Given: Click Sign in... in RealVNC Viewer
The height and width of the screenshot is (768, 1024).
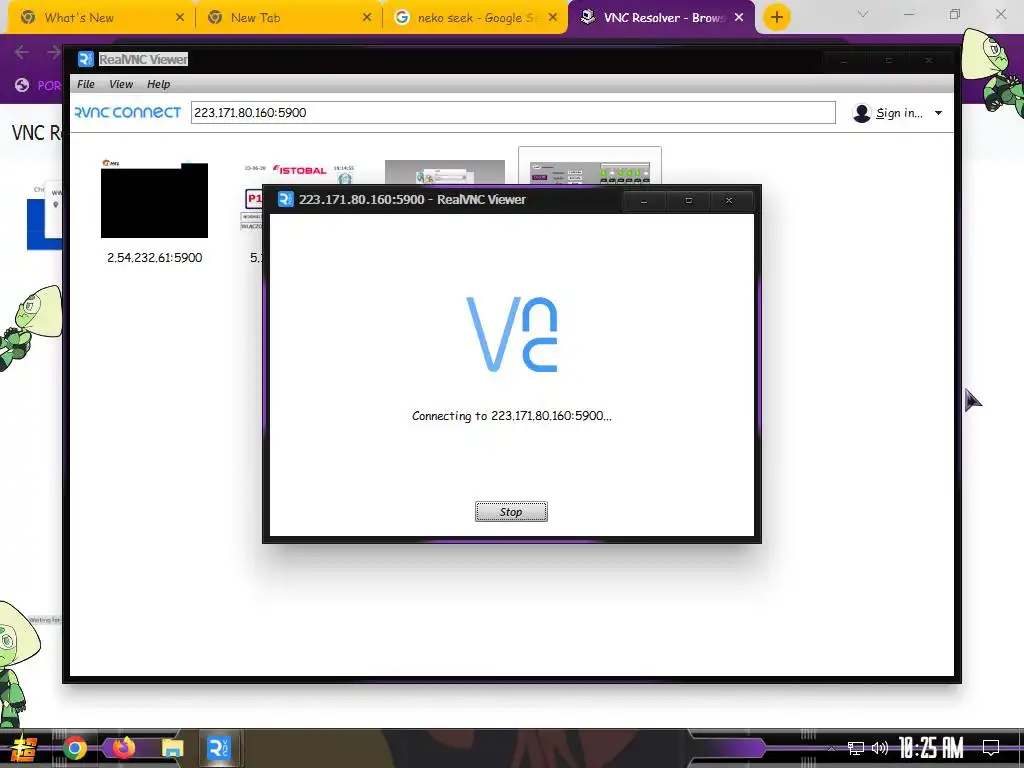Looking at the screenshot, I should click(x=899, y=113).
